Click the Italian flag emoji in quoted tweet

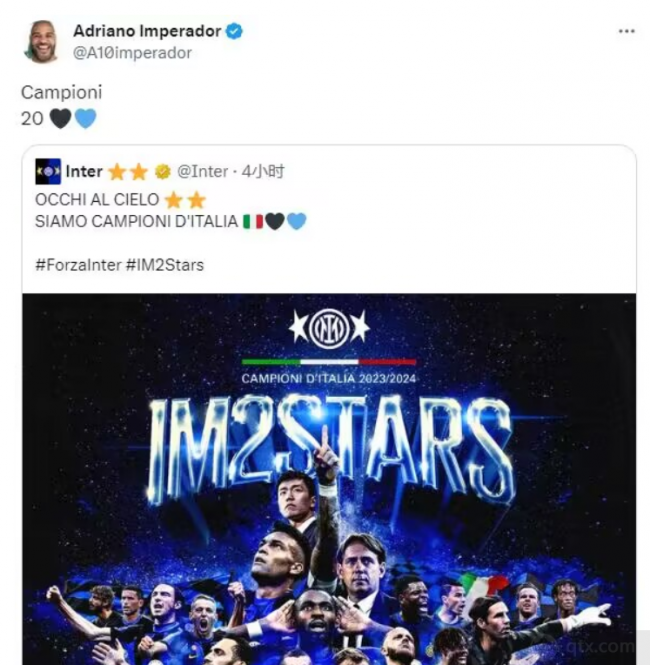(x=252, y=221)
